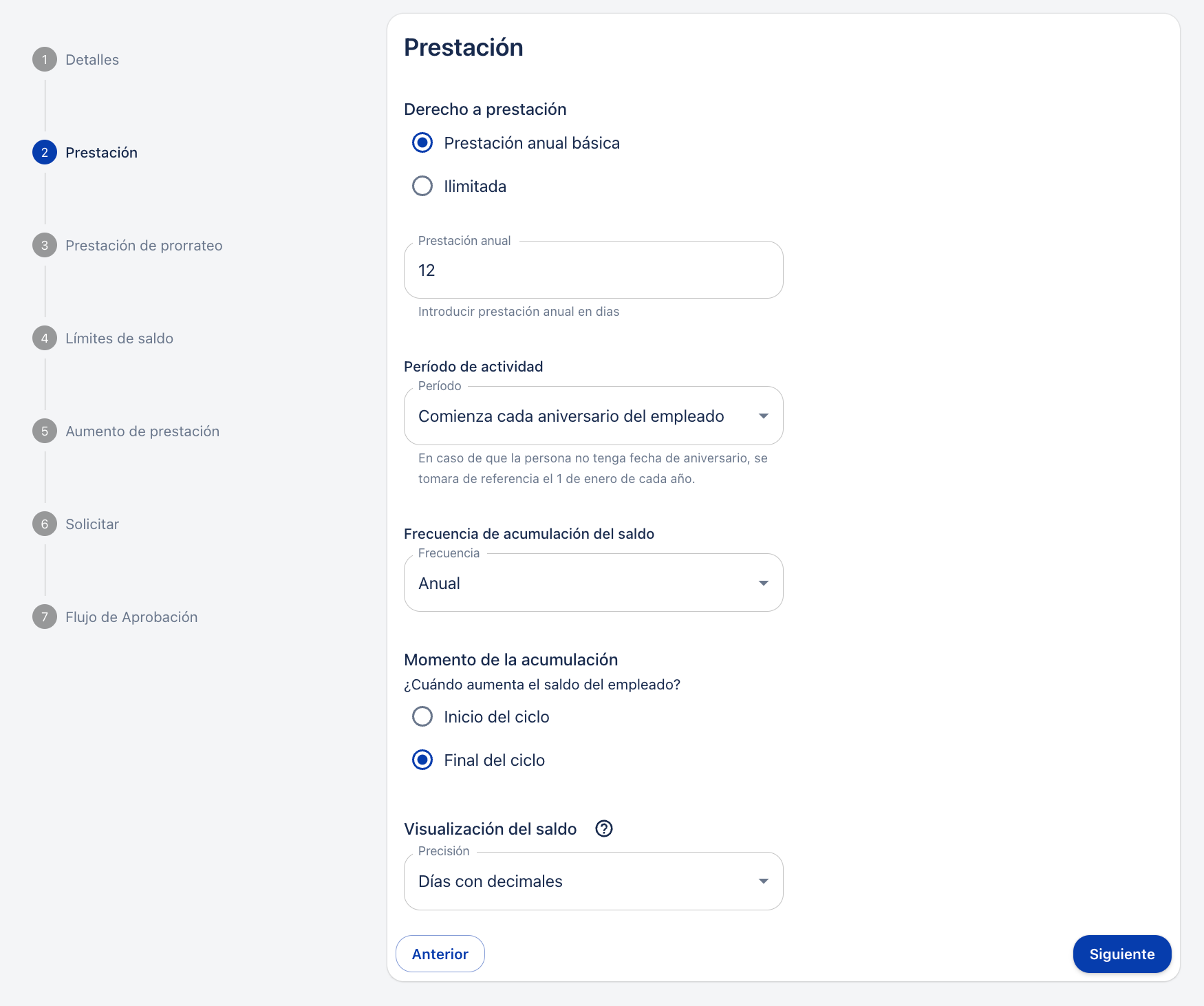Choose Inicio del ciclo radio button
Viewport: 1204px width, 1006px height.
tap(422, 717)
